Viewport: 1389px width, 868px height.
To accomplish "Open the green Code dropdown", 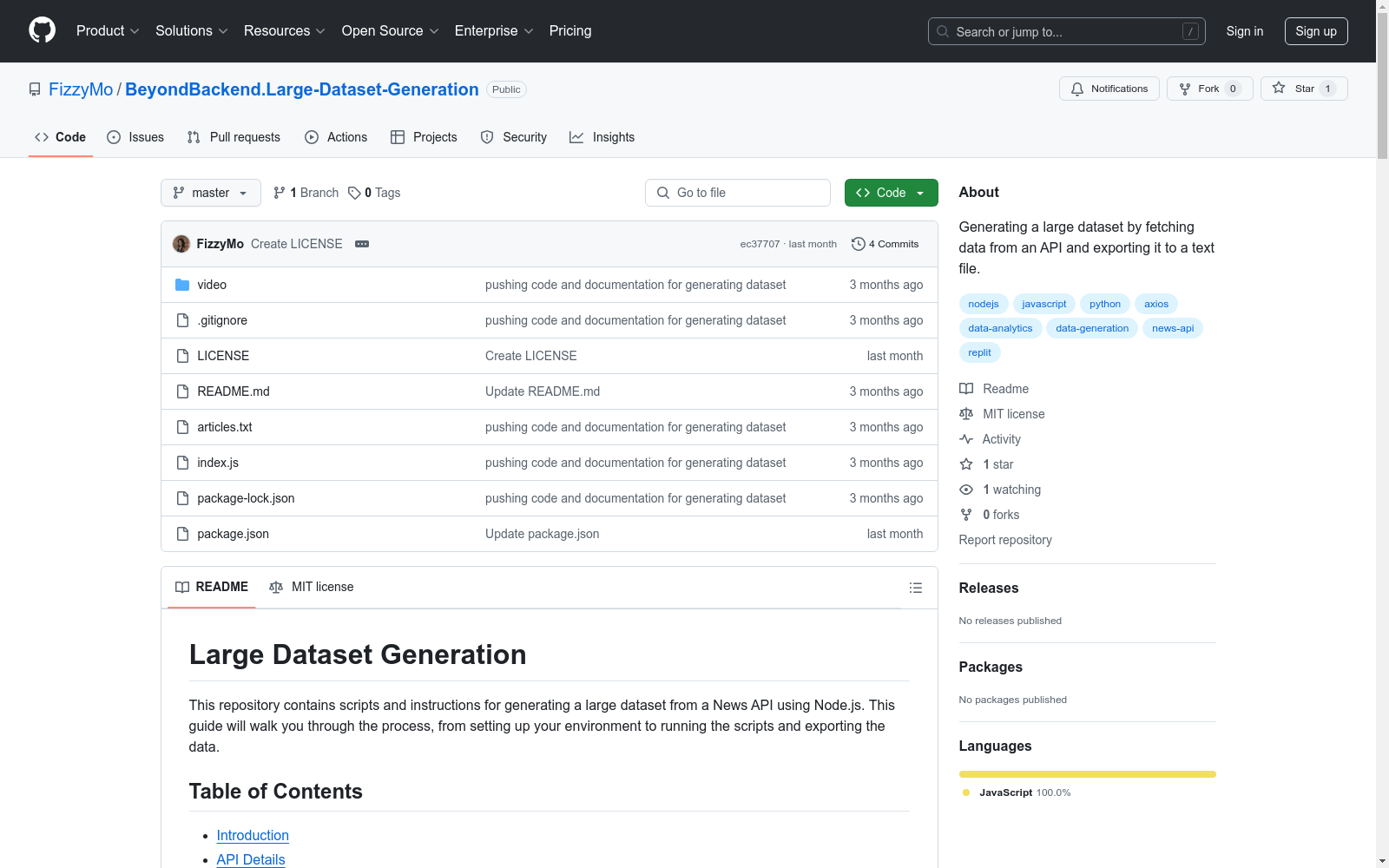I will pyautogui.click(x=891, y=193).
